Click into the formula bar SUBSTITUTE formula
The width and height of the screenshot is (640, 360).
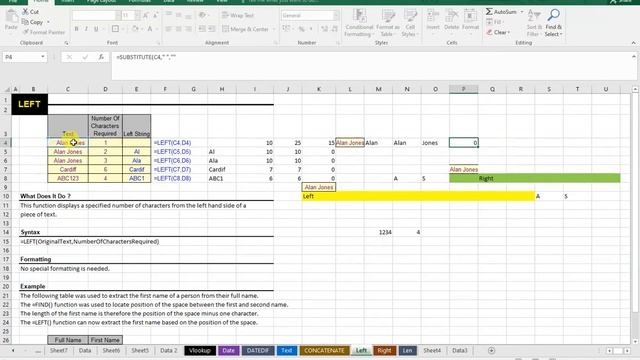click(x=146, y=57)
